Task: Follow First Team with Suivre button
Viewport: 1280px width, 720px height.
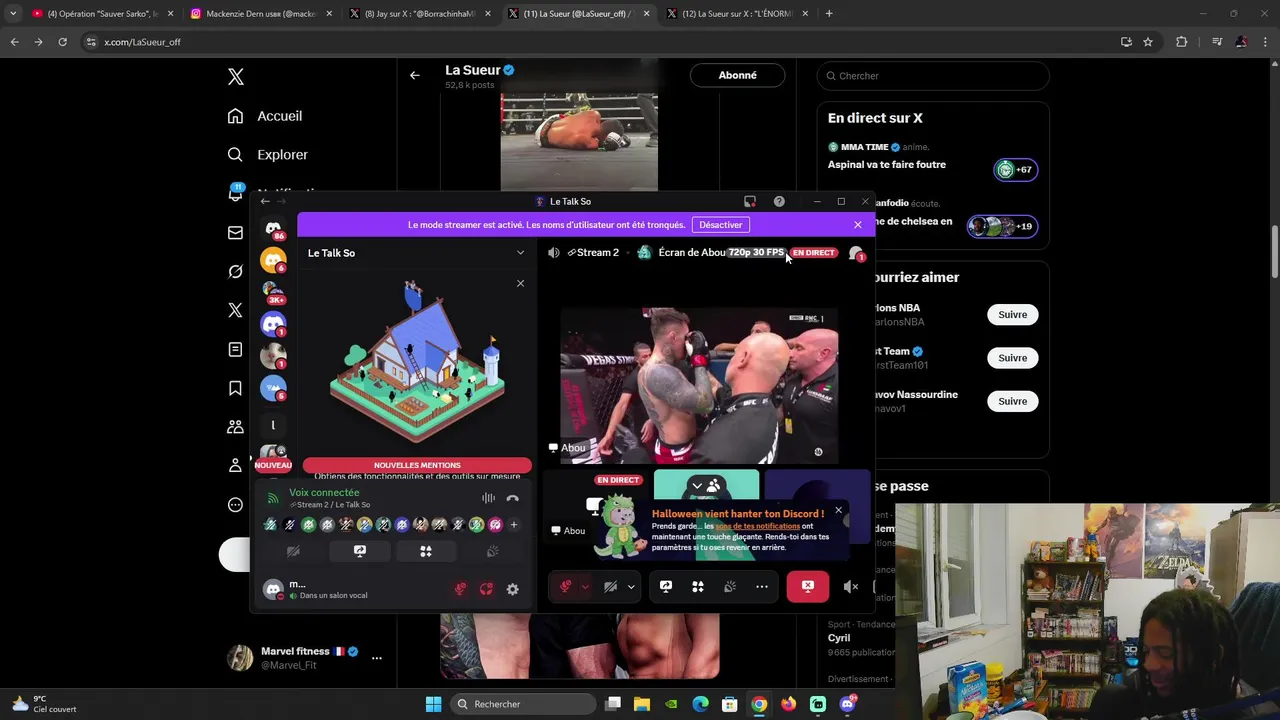Action: [1012, 358]
